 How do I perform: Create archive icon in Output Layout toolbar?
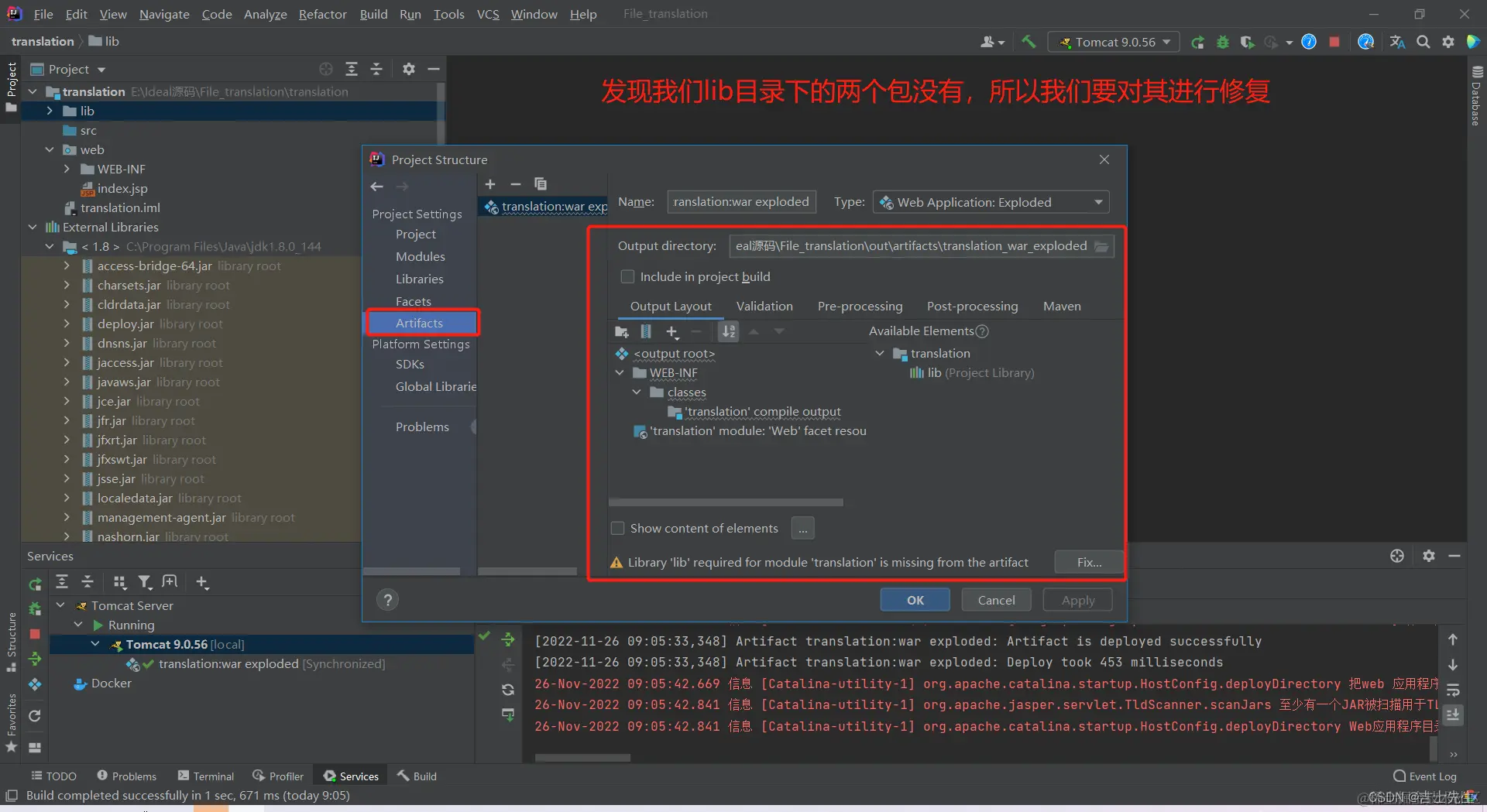click(646, 331)
